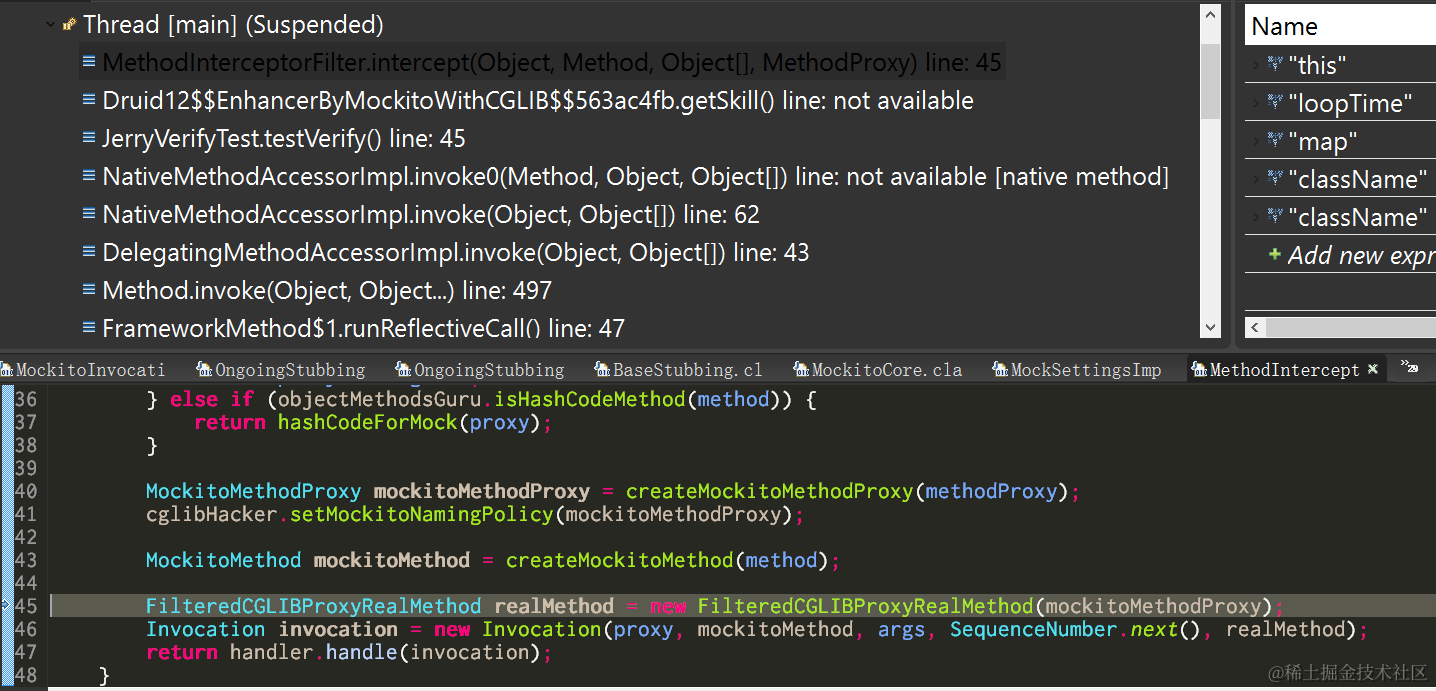Click watch expression icon next to "loopTime"
Image resolution: width=1436 pixels, height=691 pixels.
click(1275, 103)
